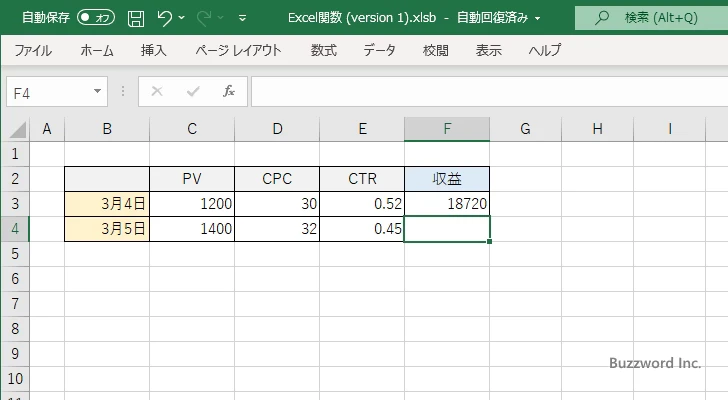
Task: Open the 校閲 ribbon tab
Action: click(x=436, y=50)
